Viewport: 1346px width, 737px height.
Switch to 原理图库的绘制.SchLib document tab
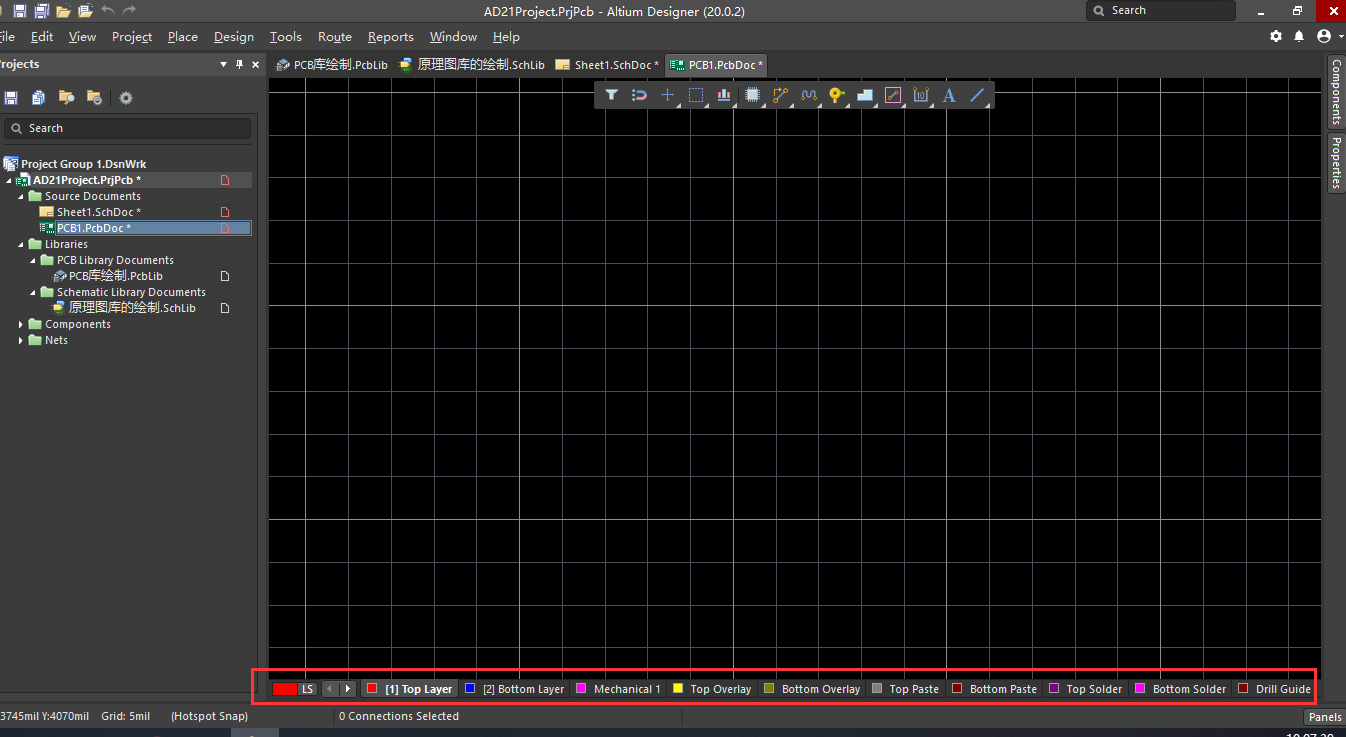pos(471,64)
